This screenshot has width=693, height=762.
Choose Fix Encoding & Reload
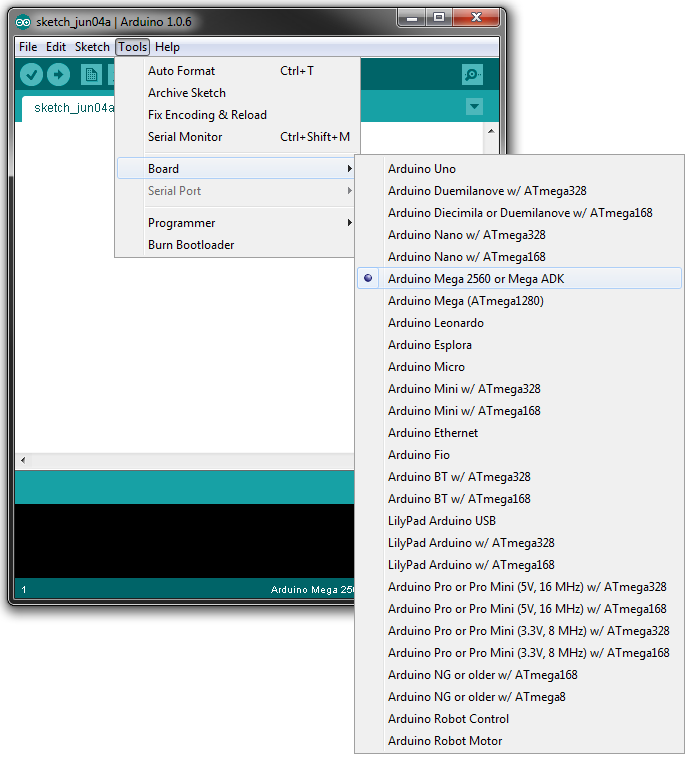pyautogui.click(x=237, y=115)
